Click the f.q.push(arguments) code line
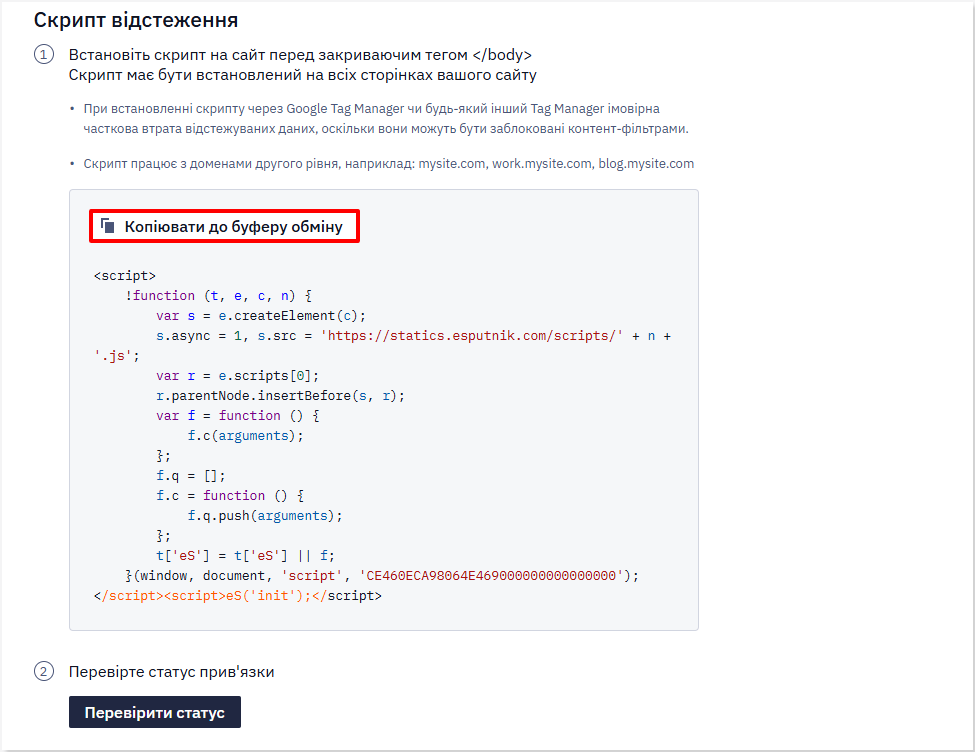 click(x=265, y=516)
